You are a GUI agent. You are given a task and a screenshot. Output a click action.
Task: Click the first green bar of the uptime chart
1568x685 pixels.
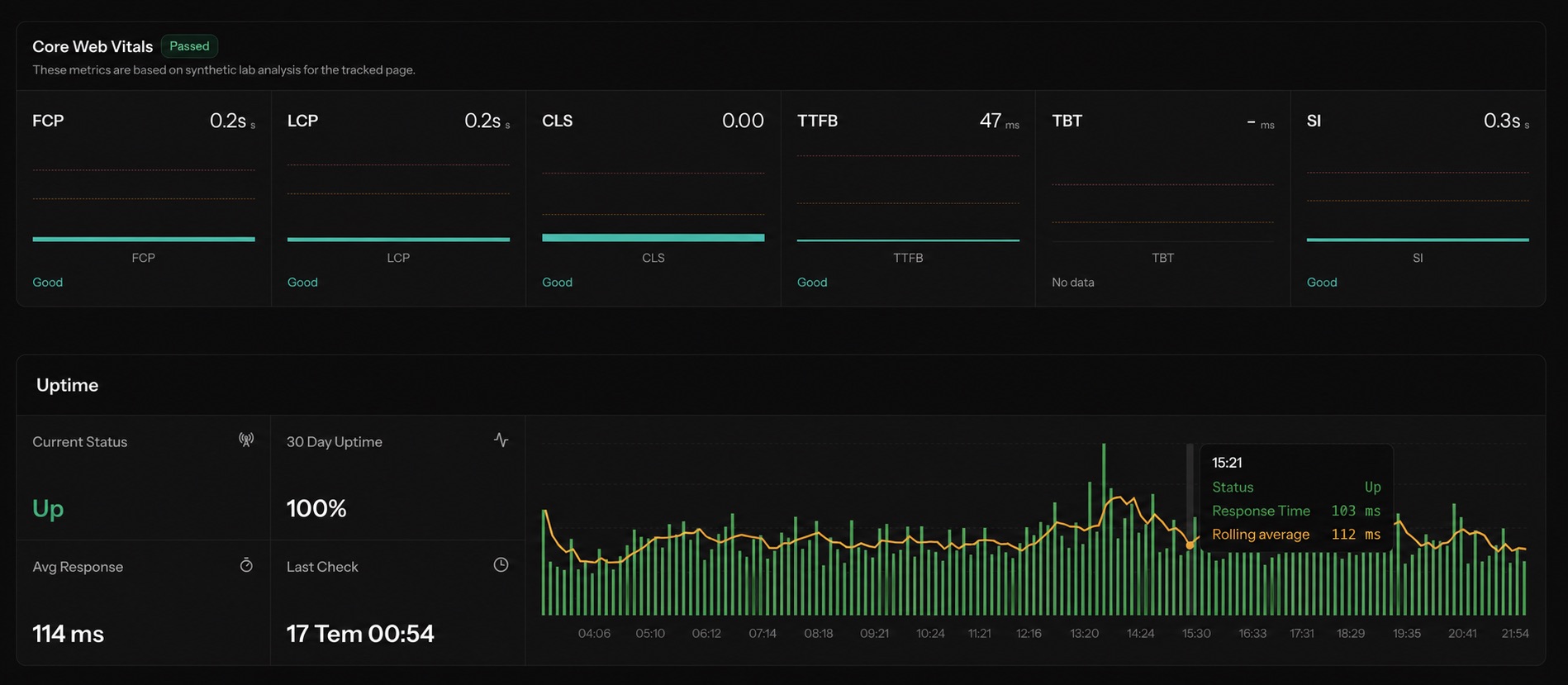tap(544, 562)
